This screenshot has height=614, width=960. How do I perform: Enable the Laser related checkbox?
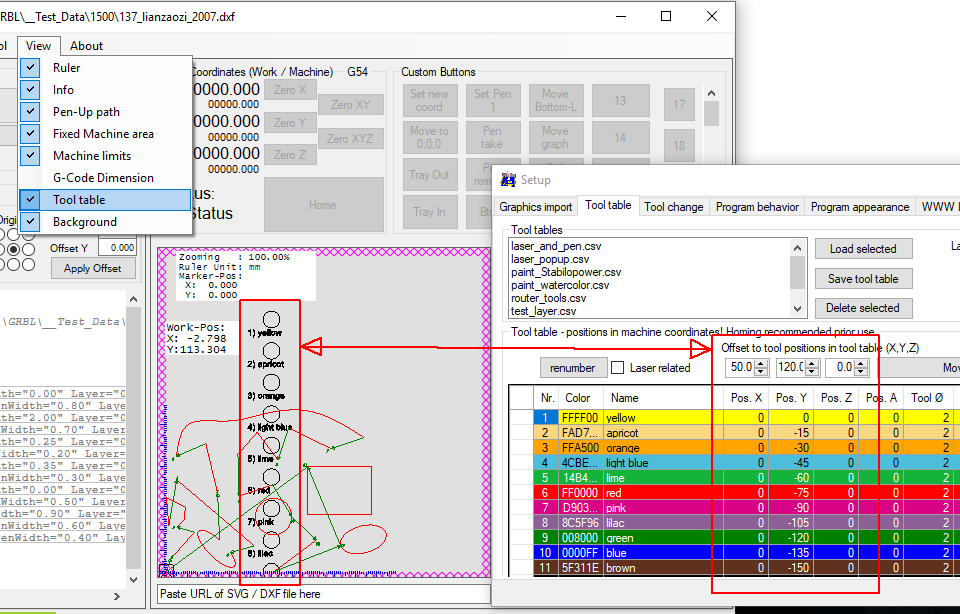(618, 368)
